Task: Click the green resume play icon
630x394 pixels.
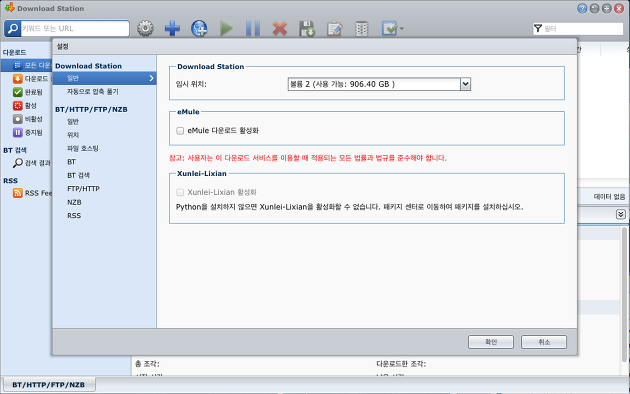Action: coord(226,29)
